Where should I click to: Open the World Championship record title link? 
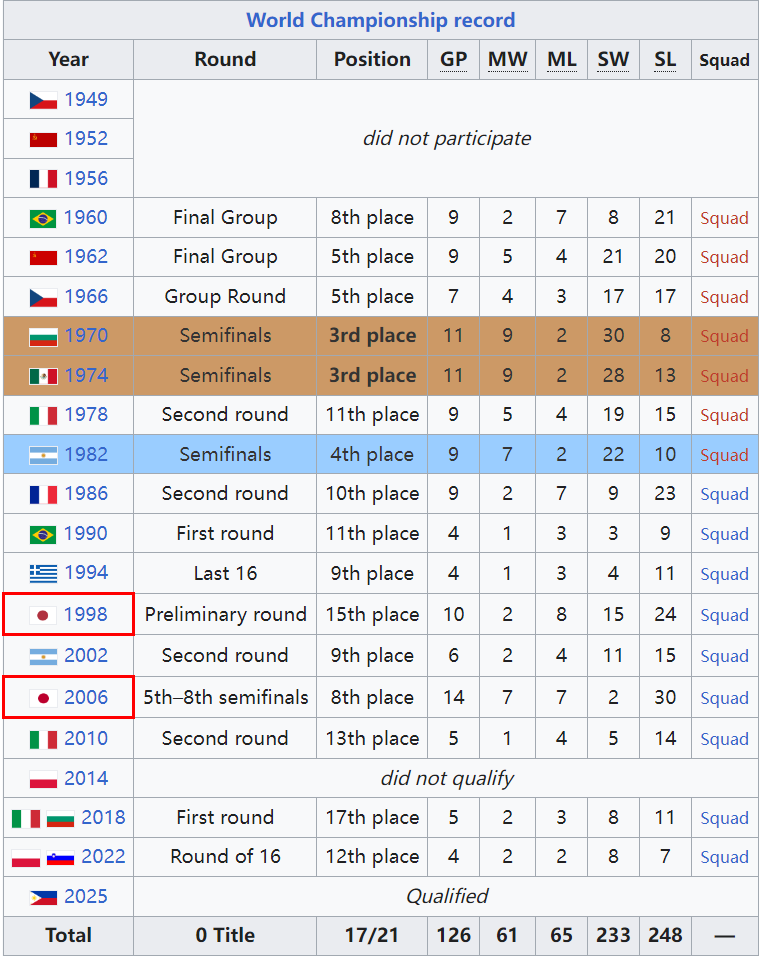click(380, 20)
